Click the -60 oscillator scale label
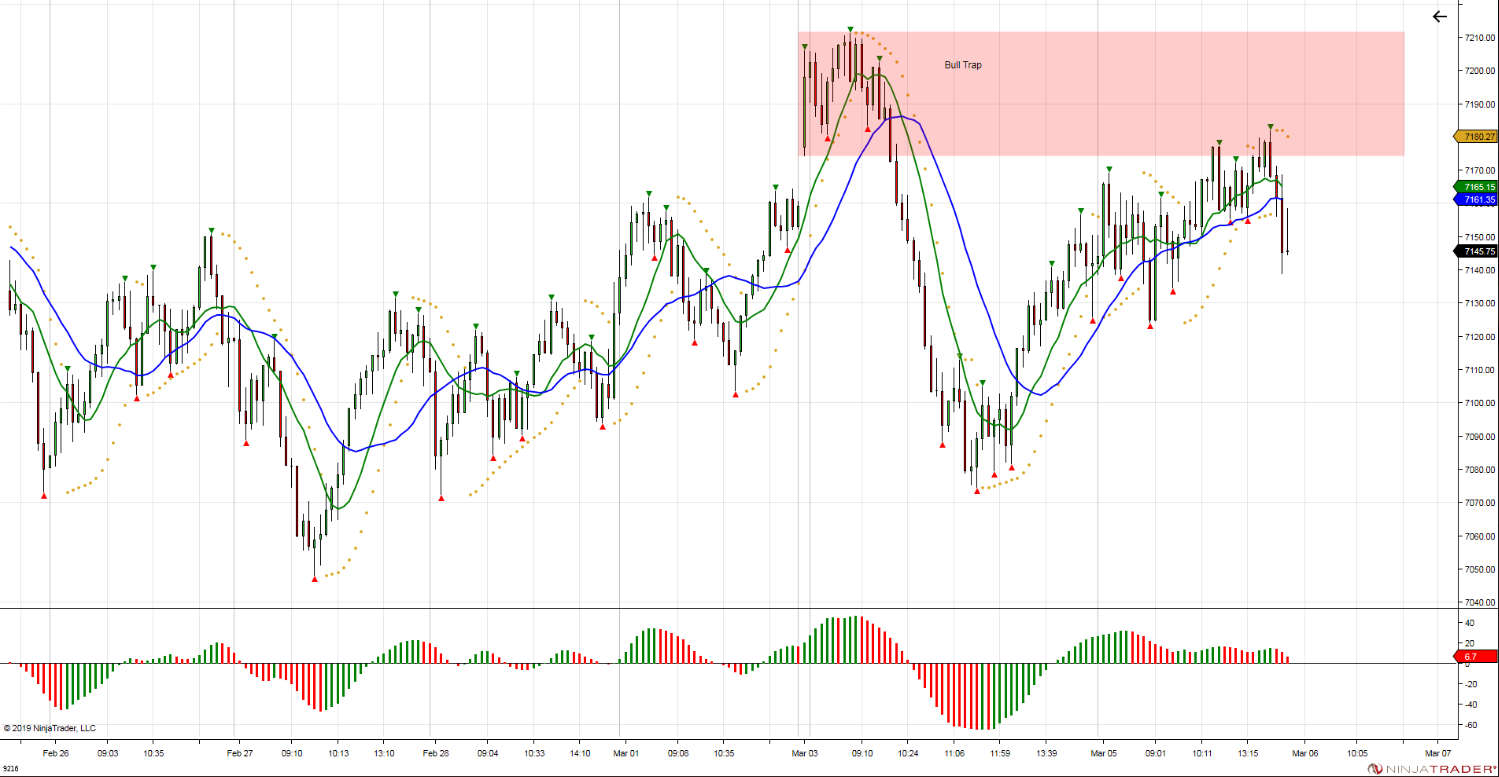Image resolution: width=1499 pixels, height=777 pixels. [x=1471, y=725]
